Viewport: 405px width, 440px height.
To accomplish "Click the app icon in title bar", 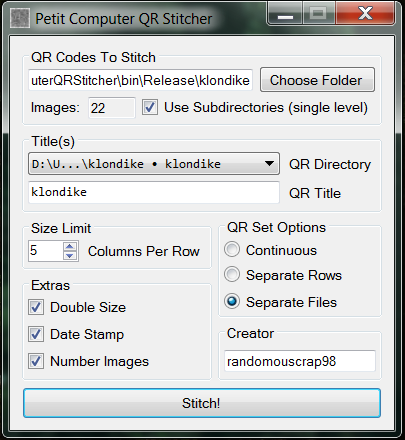I will [x=20, y=18].
